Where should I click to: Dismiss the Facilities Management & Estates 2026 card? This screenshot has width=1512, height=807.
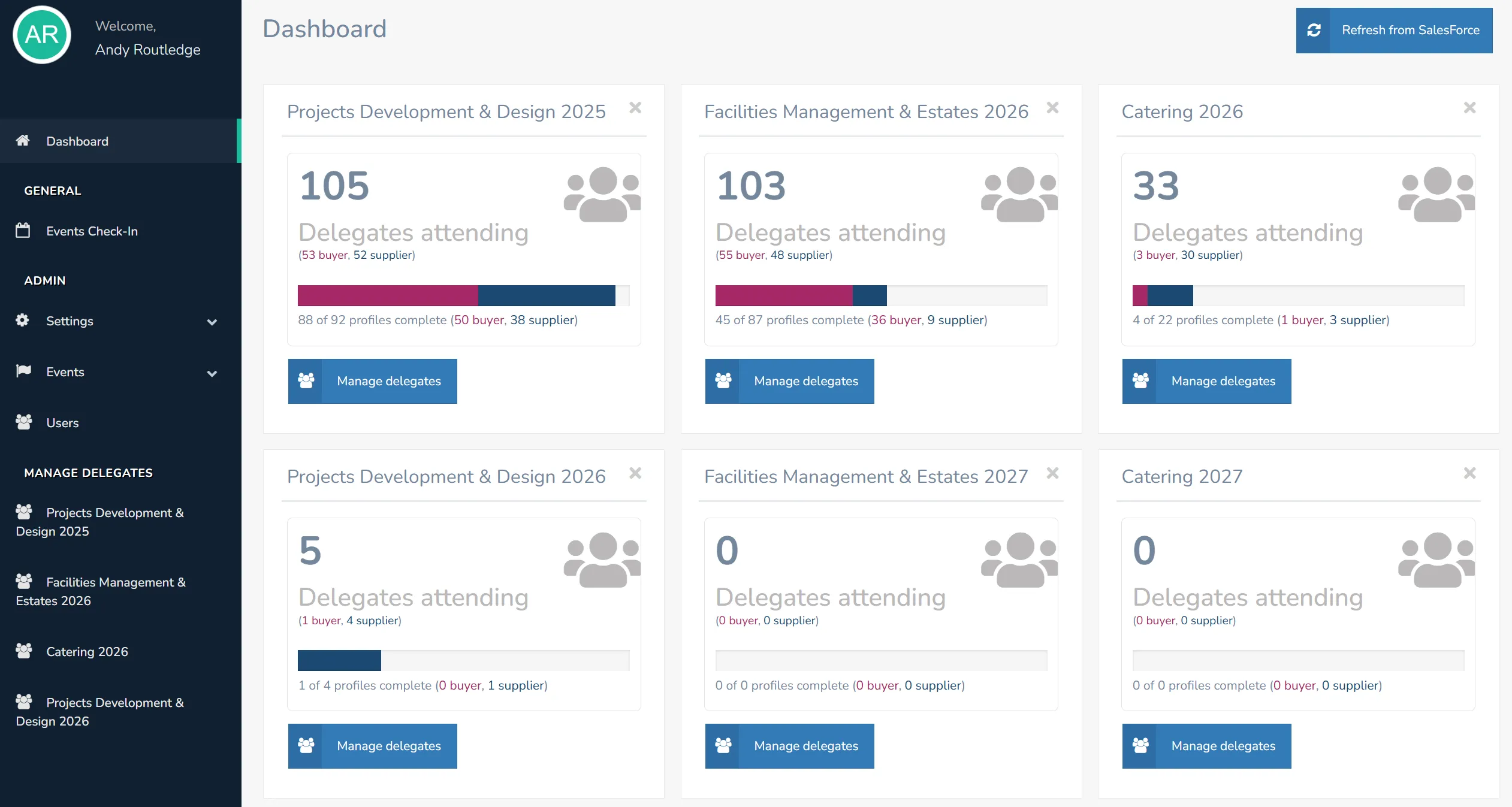(x=1052, y=108)
